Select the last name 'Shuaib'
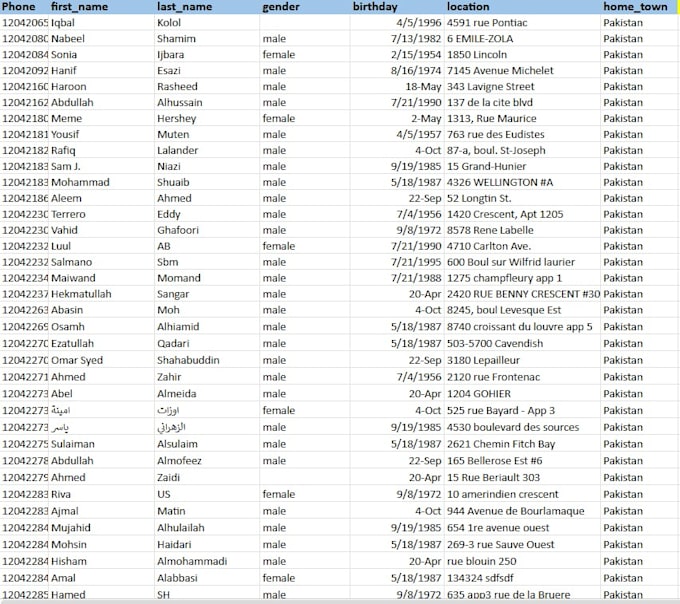This screenshot has height=604, width=680. 173,183
